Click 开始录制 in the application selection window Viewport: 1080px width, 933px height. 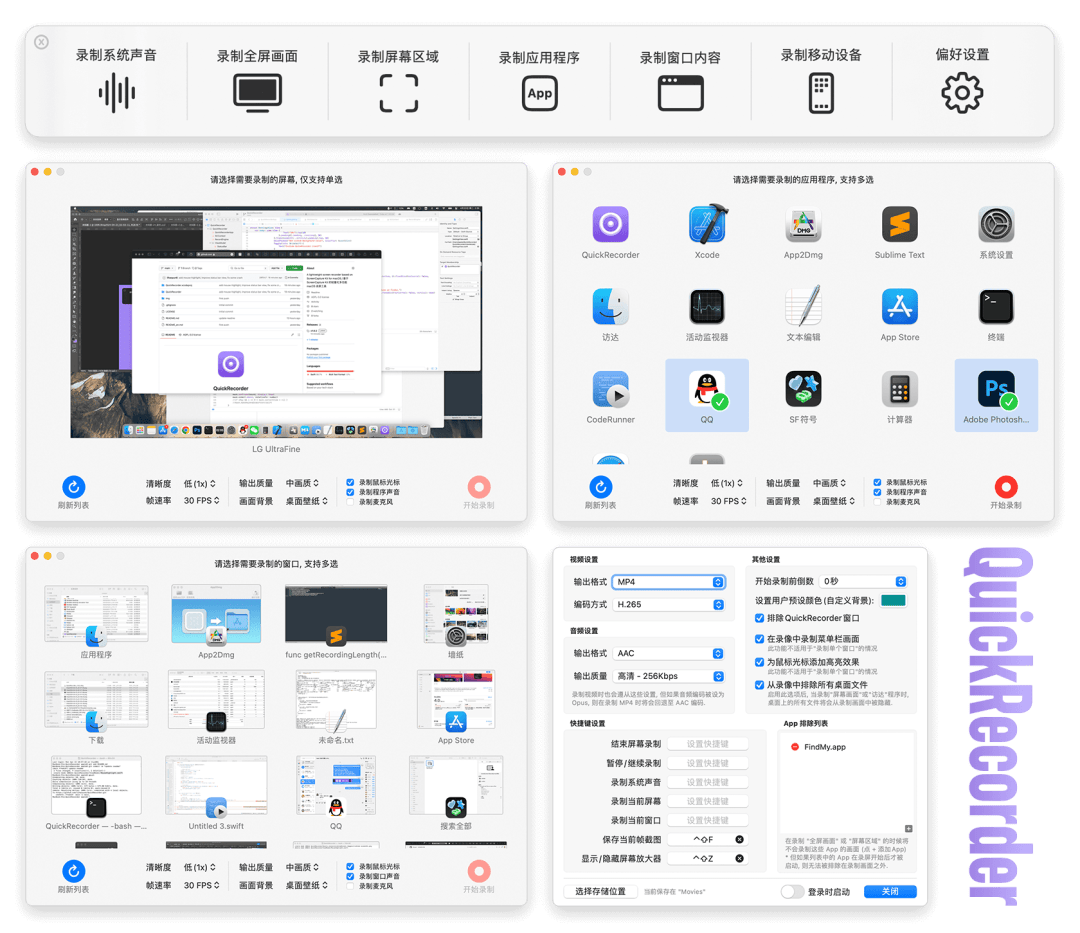click(x=1006, y=488)
